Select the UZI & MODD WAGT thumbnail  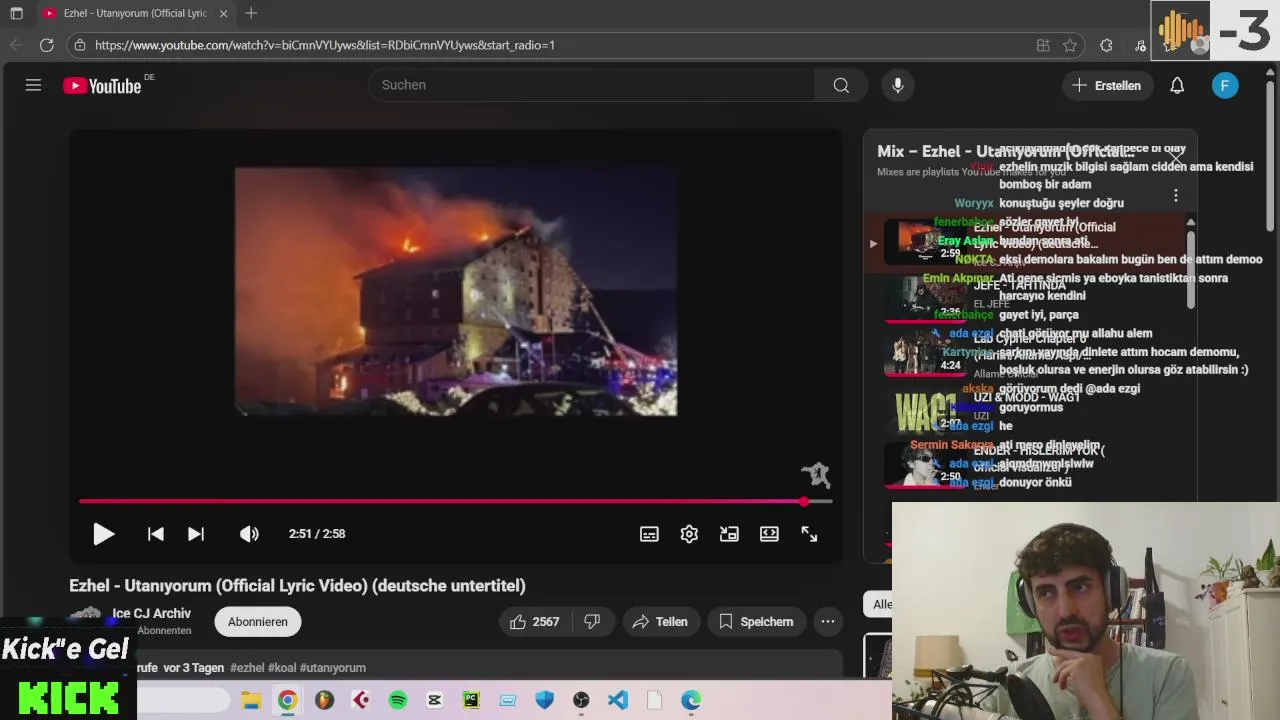tap(926, 410)
